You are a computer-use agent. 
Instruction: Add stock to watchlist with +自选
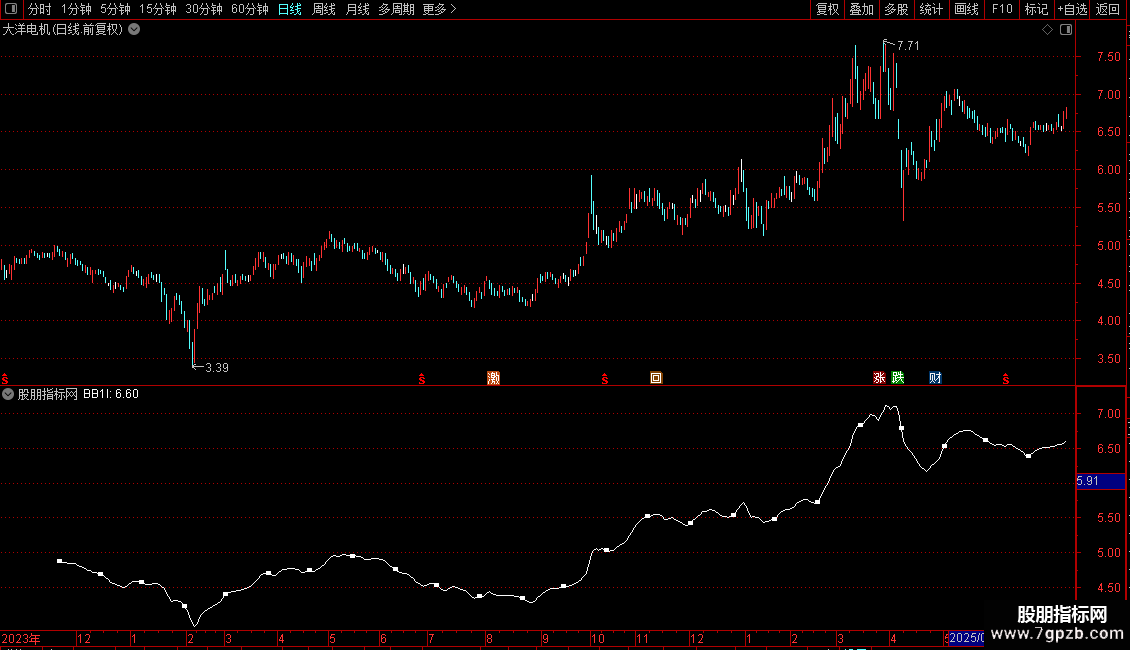pyautogui.click(x=1072, y=9)
